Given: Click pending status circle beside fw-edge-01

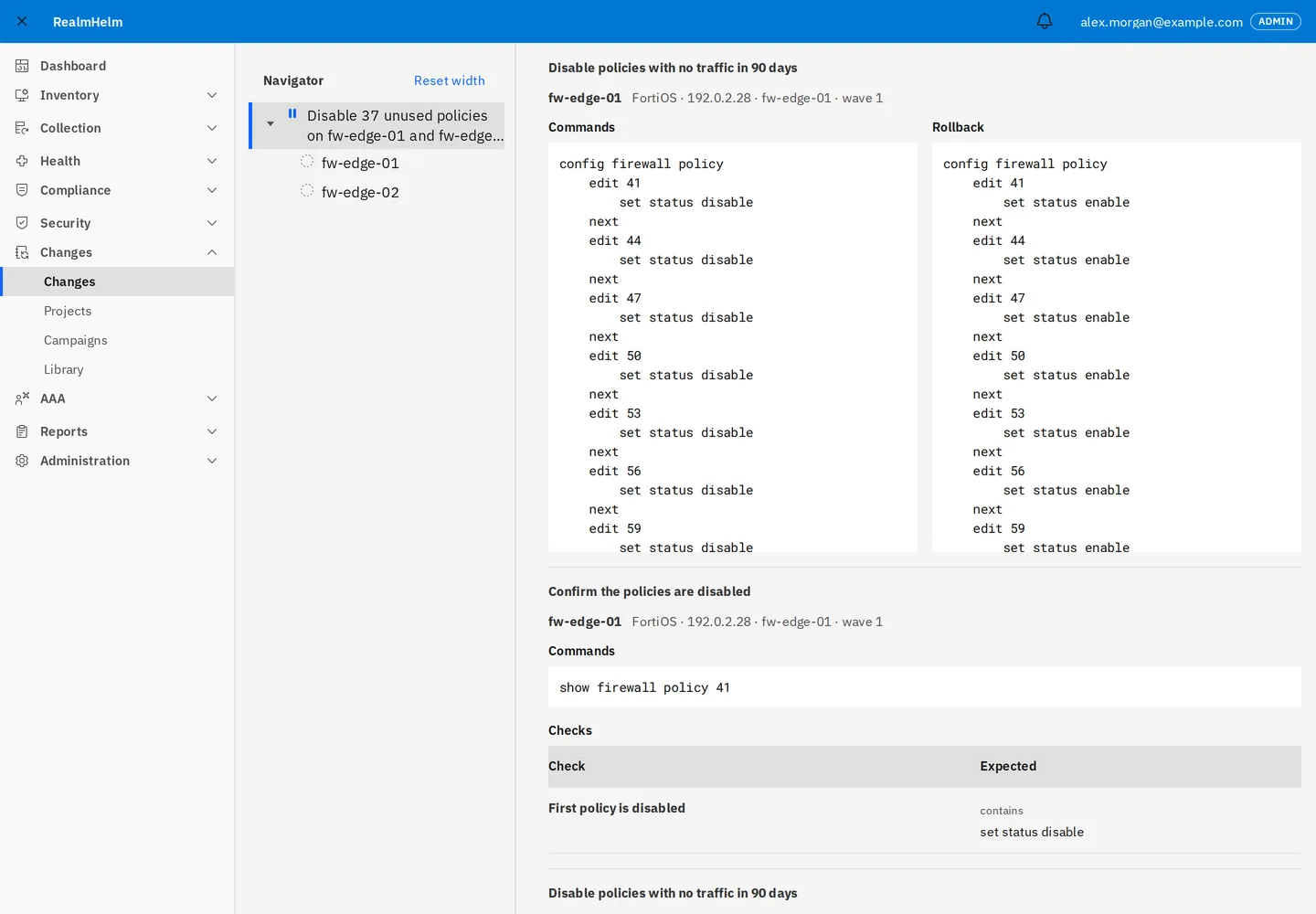Looking at the screenshot, I should [307, 162].
